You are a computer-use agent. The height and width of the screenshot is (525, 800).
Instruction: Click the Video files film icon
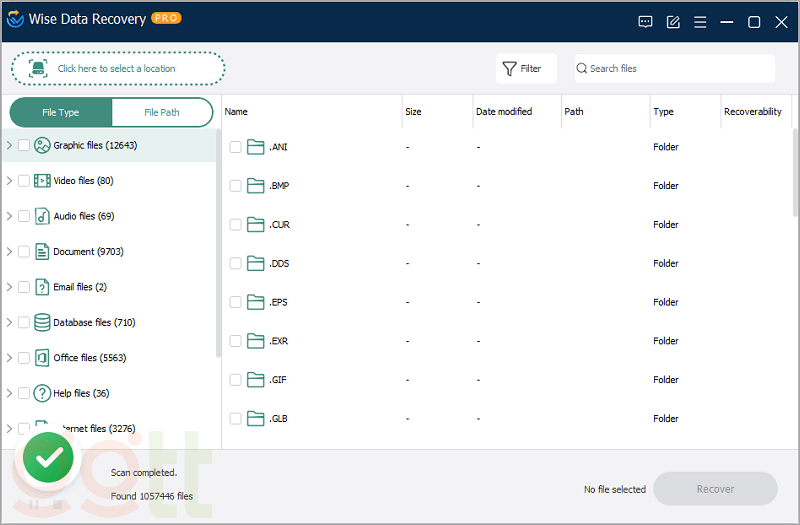(x=42, y=181)
